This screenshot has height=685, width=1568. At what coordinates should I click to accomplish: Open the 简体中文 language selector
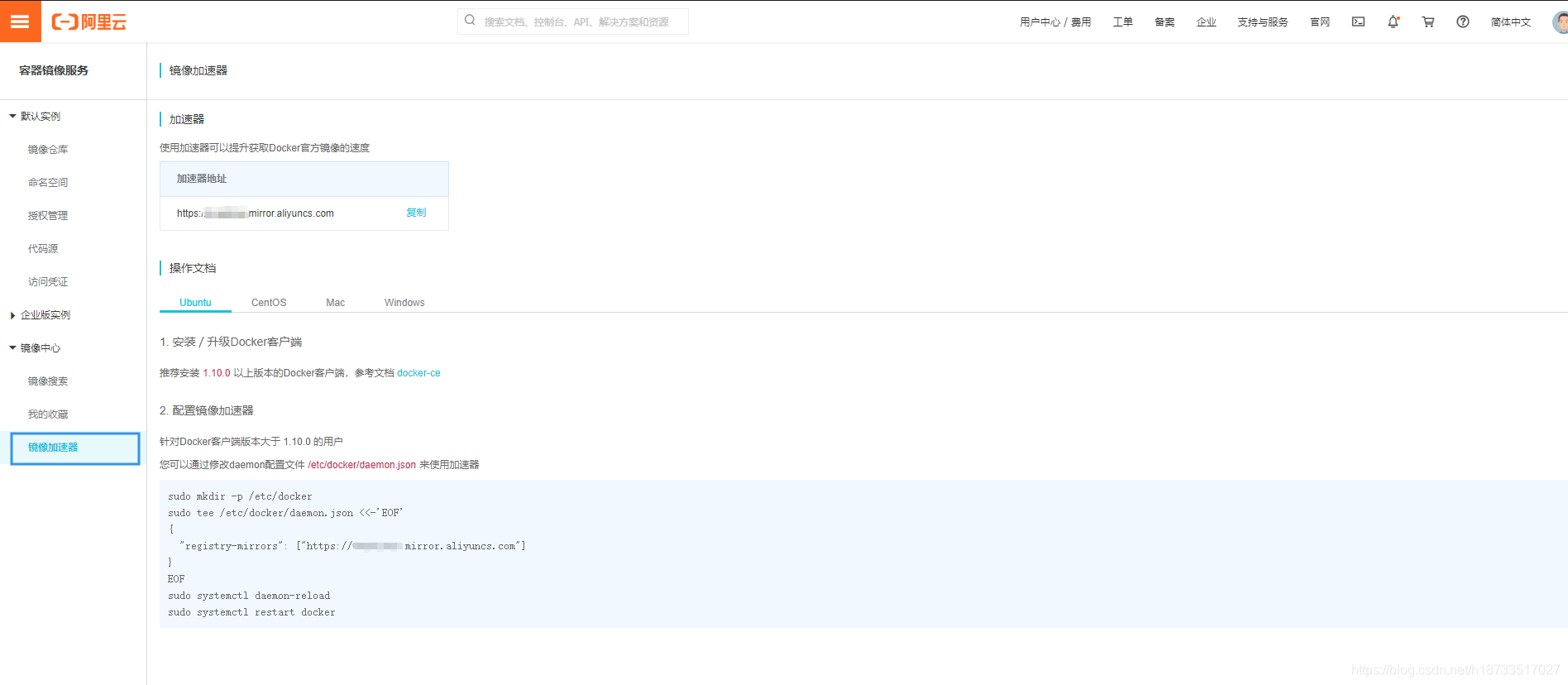pyautogui.click(x=1511, y=22)
